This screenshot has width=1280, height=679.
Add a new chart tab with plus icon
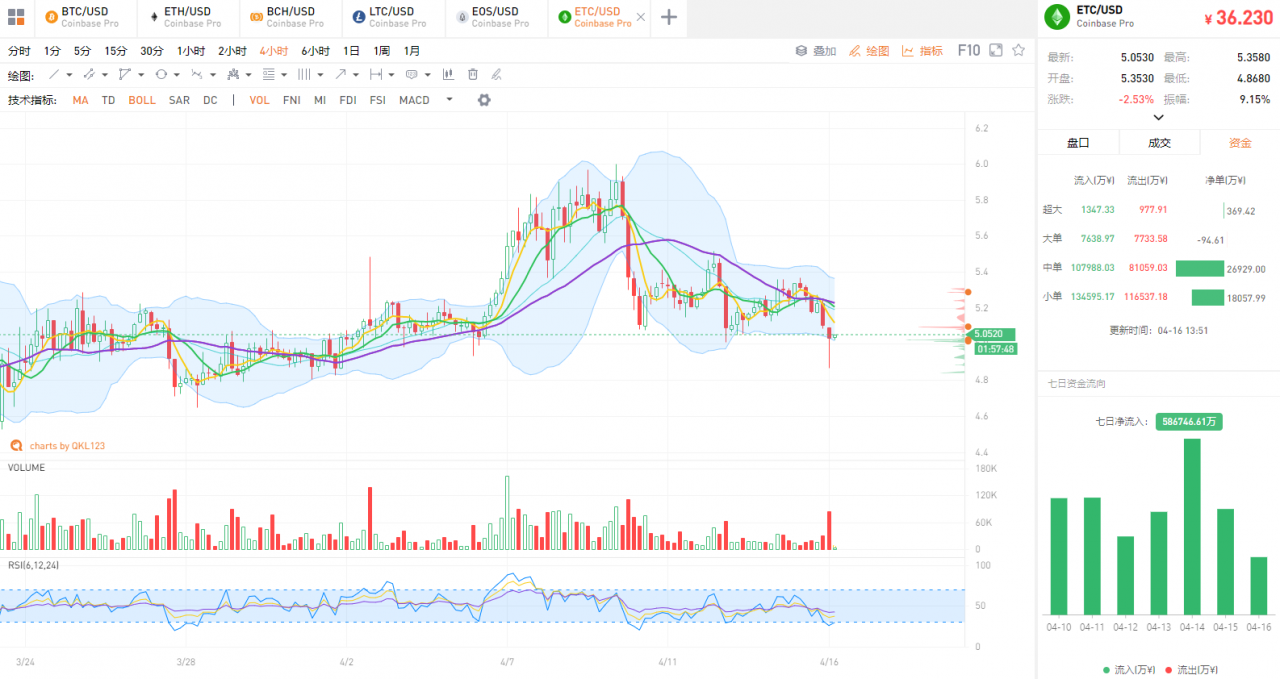669,17
